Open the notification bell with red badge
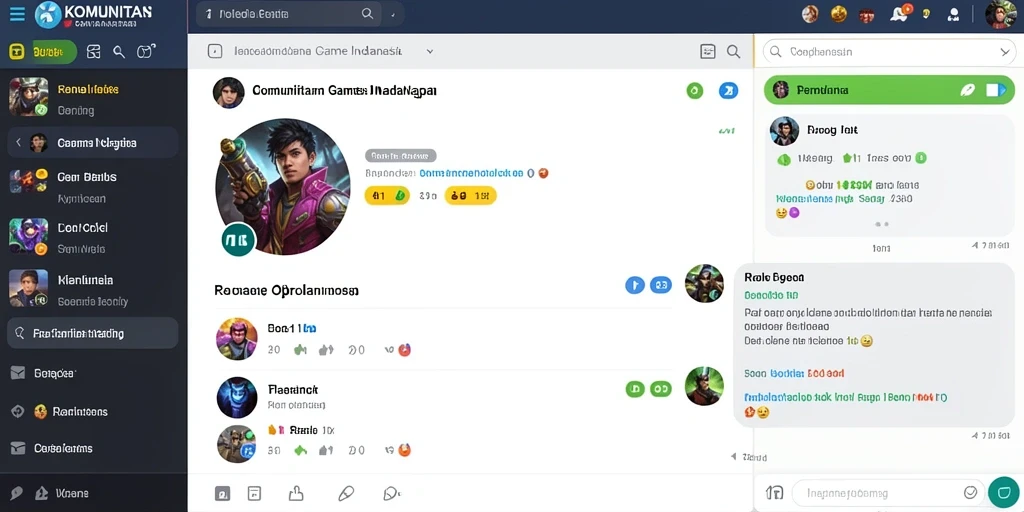Viewport: 1024px width, 512px height. click(901, 13)
